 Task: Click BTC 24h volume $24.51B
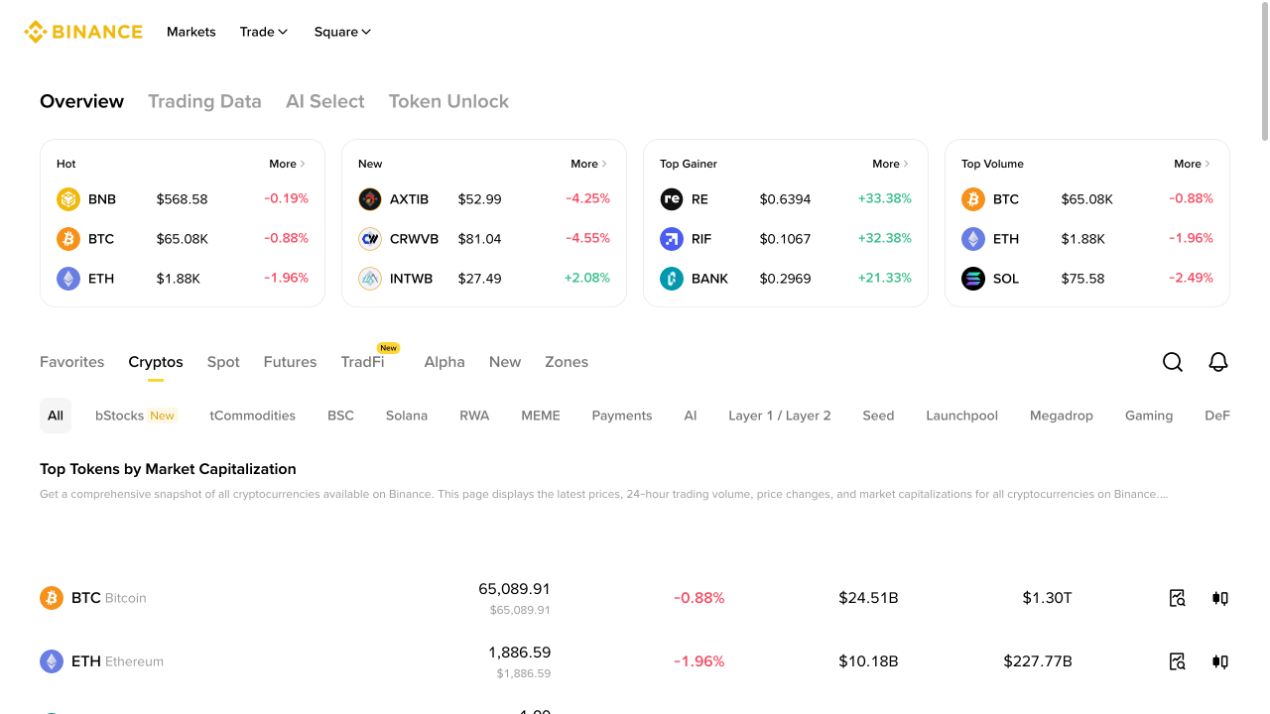868,598
